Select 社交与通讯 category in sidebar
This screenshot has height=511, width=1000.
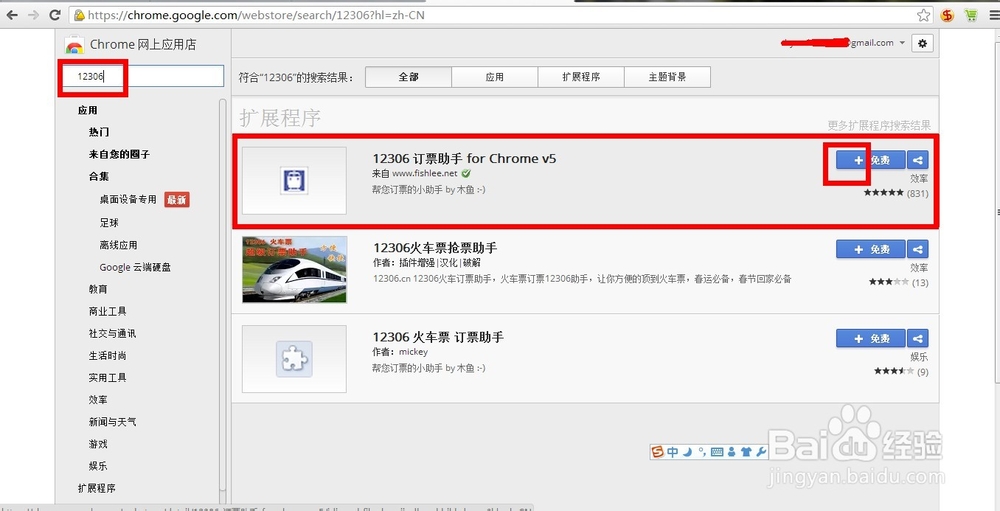[x=112, y=334]
